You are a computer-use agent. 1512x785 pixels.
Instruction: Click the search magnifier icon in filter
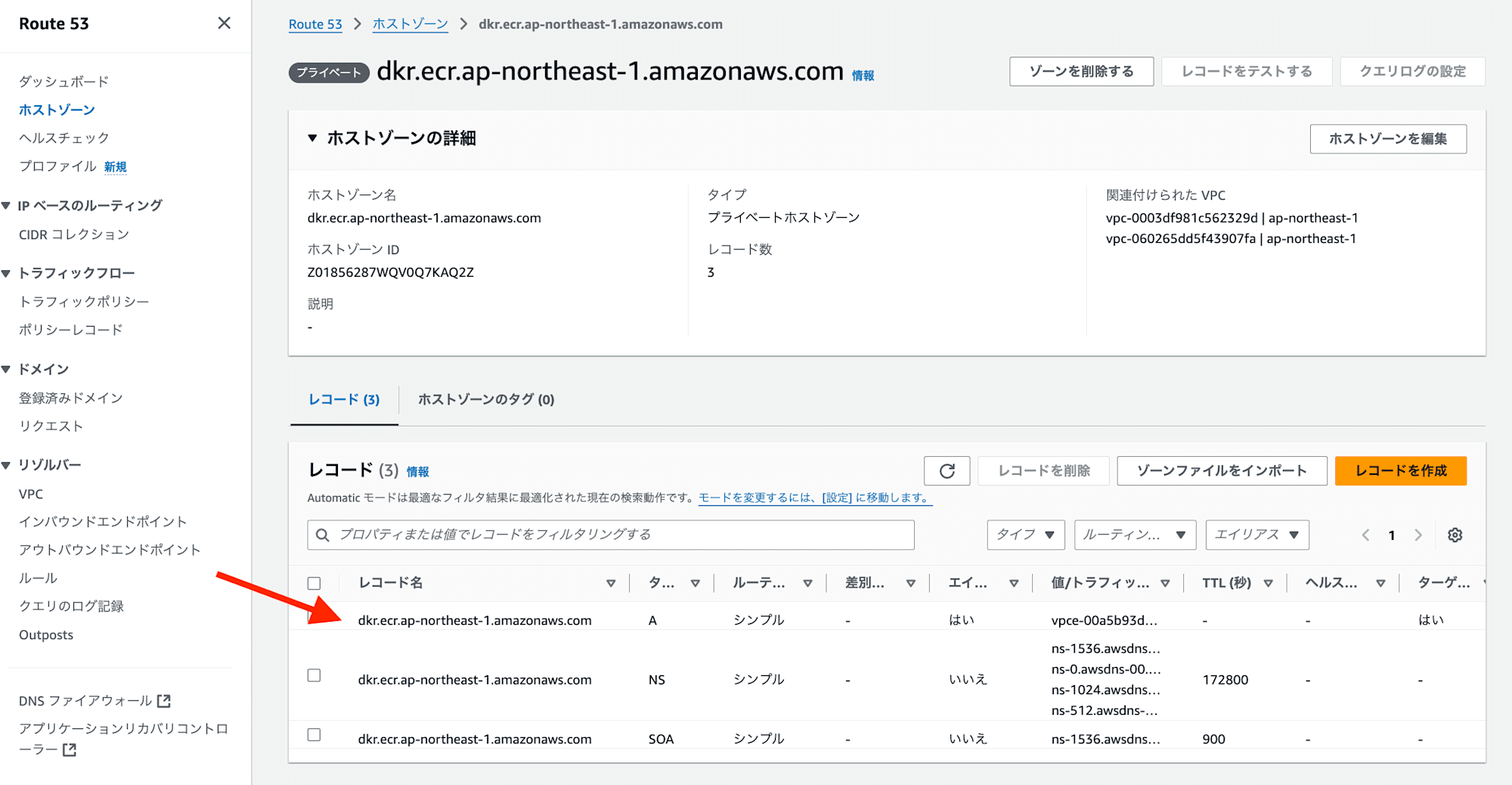(x=323, y=535)
